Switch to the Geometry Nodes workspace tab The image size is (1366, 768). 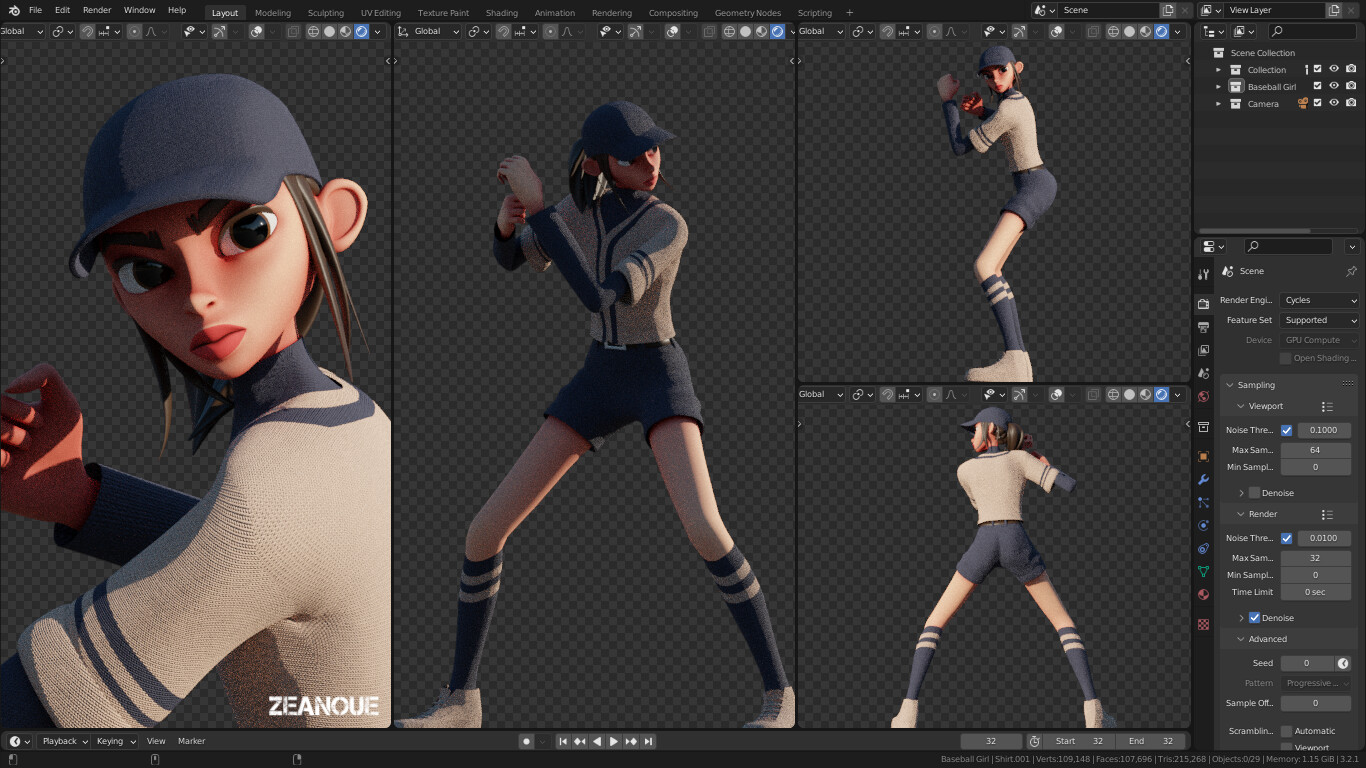point(748,13)
